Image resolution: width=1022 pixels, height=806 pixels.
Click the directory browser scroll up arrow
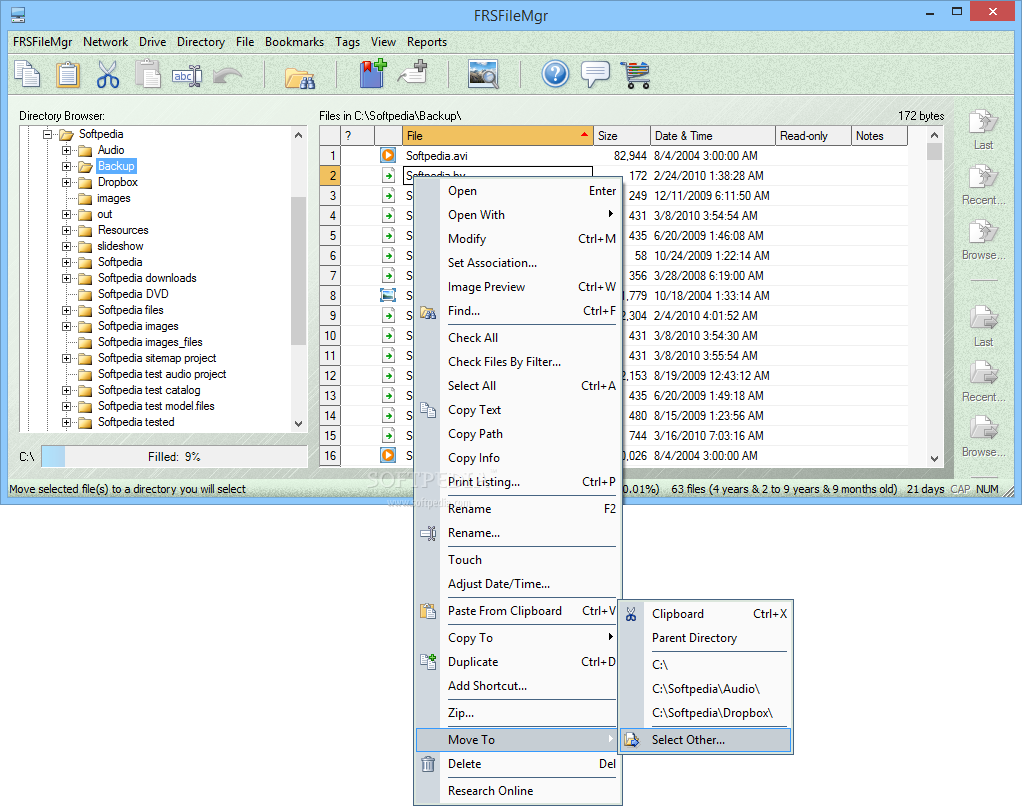(x=299, y=135)
